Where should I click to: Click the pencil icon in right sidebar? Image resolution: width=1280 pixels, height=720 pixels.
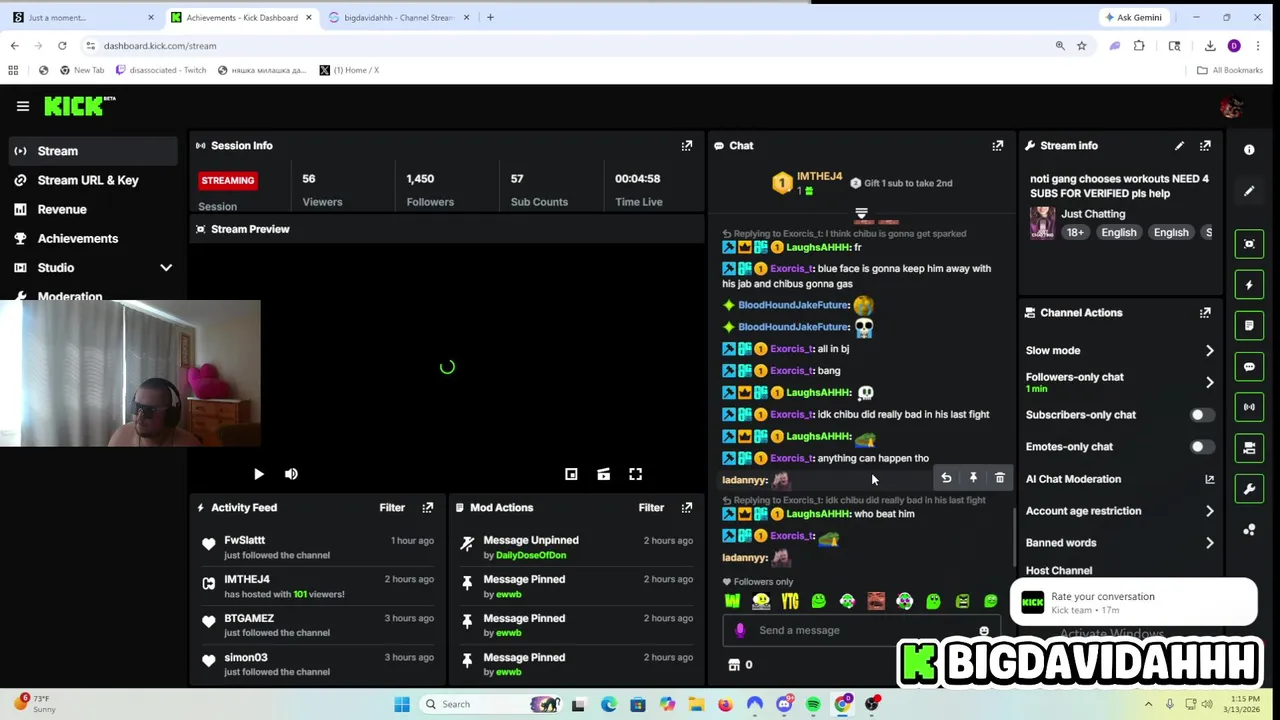coord(1249,191)
